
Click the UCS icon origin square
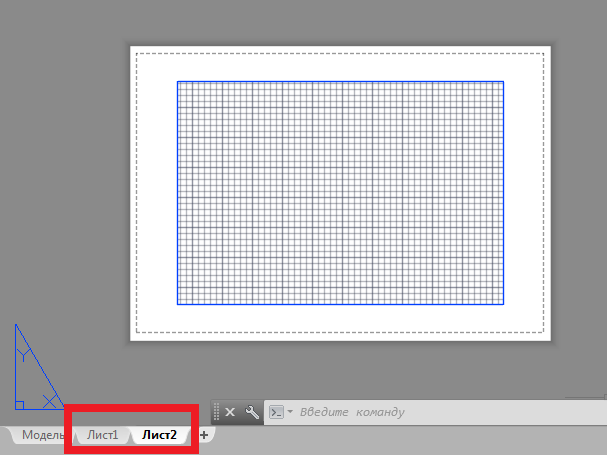[x=19, y=405]
